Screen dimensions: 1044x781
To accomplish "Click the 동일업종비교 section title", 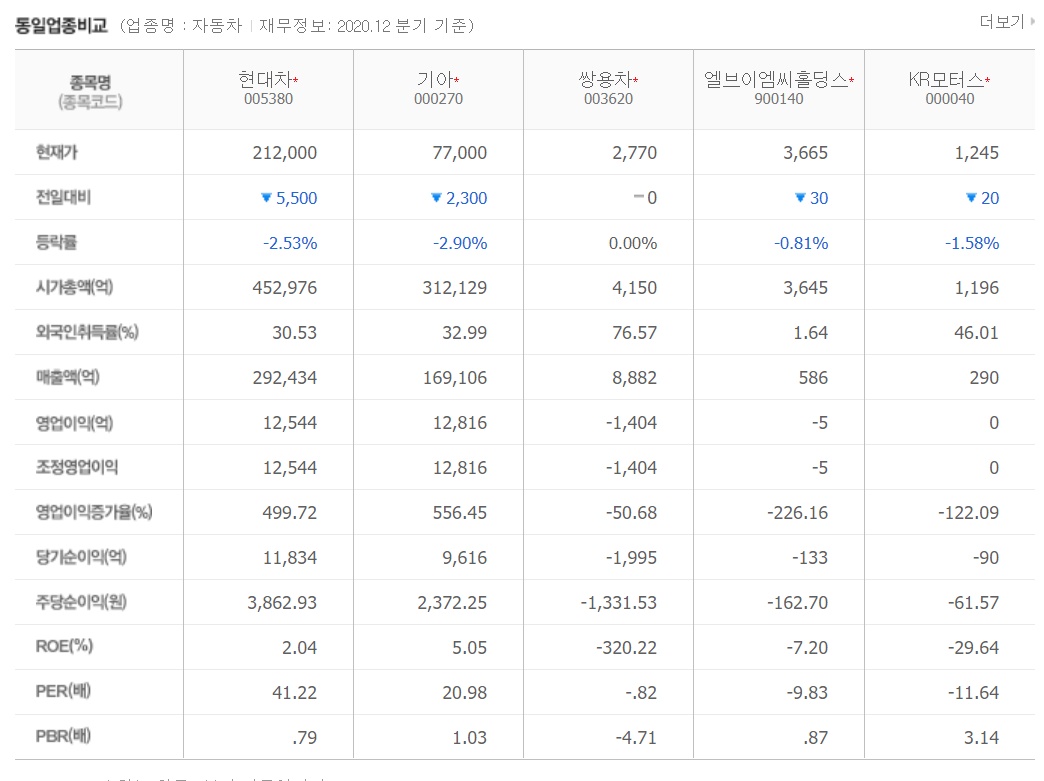I will [61, 26].
